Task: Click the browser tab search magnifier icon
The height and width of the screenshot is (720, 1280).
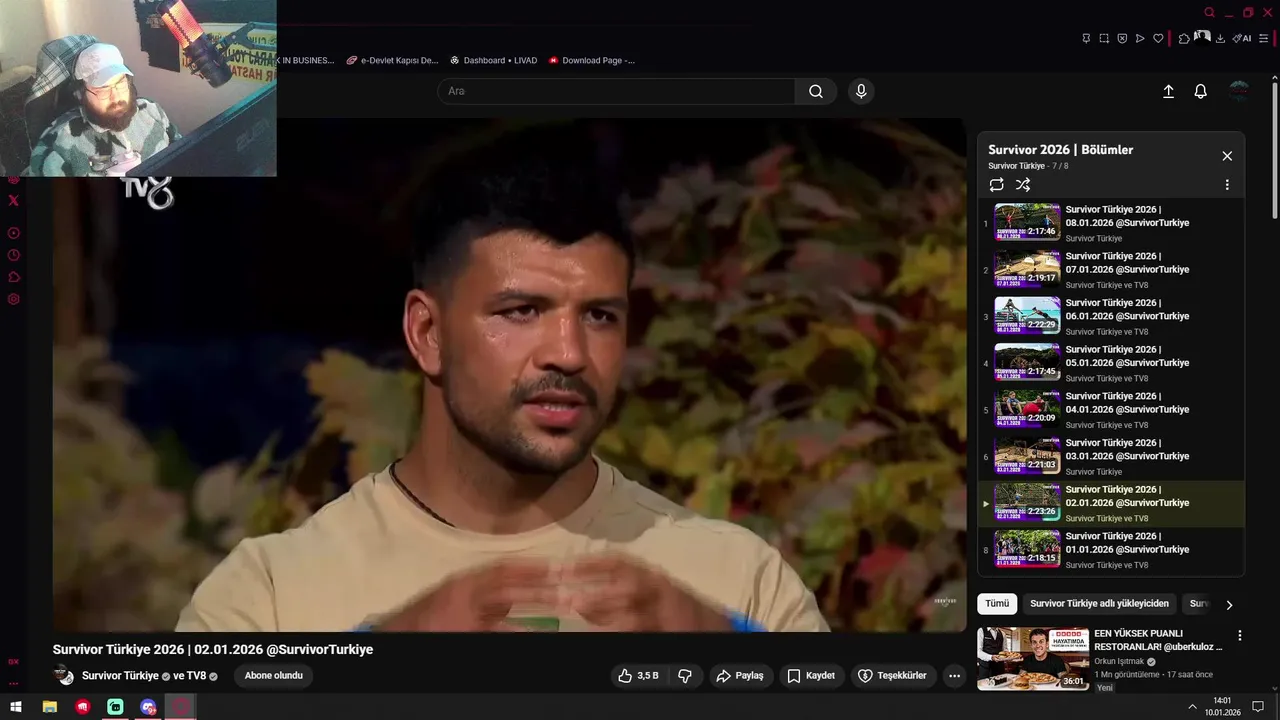Action: point(1209,13)
